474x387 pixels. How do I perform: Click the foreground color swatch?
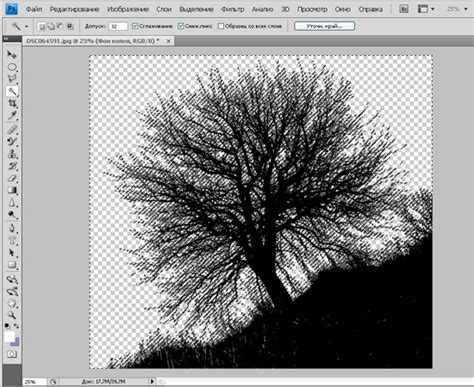coord(9,337)
